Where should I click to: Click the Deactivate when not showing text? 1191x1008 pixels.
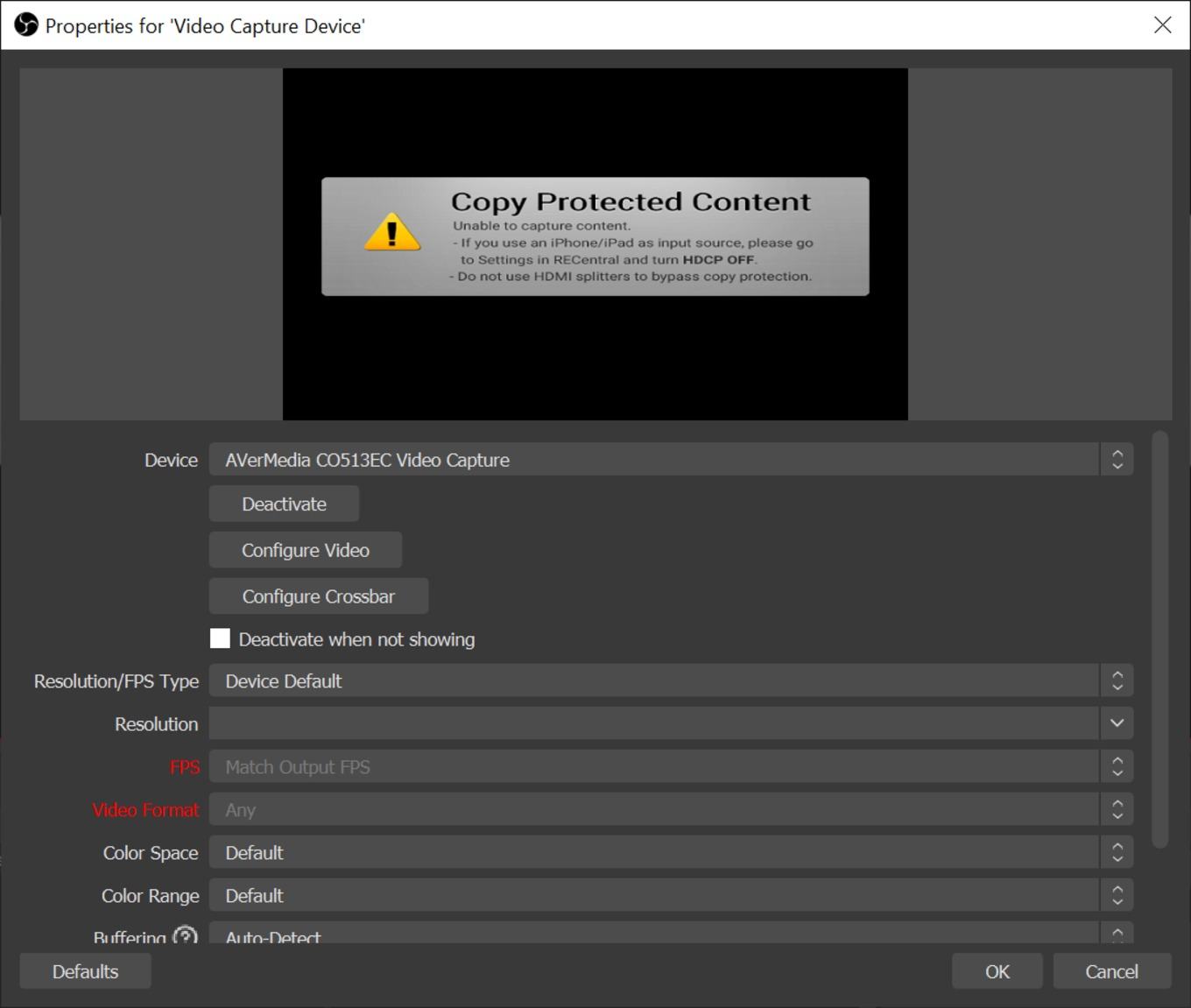356,639
